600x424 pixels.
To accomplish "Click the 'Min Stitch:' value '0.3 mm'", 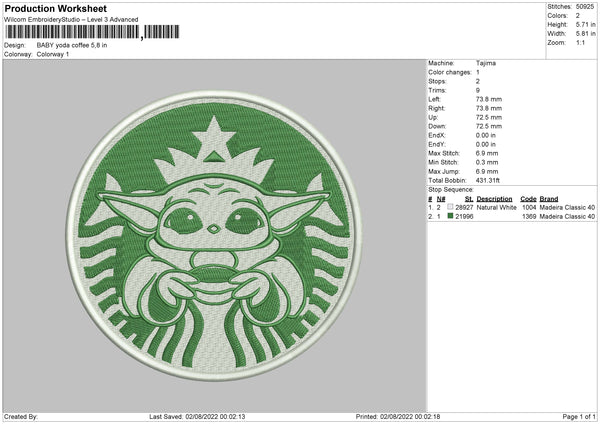I will click(487, 163).
